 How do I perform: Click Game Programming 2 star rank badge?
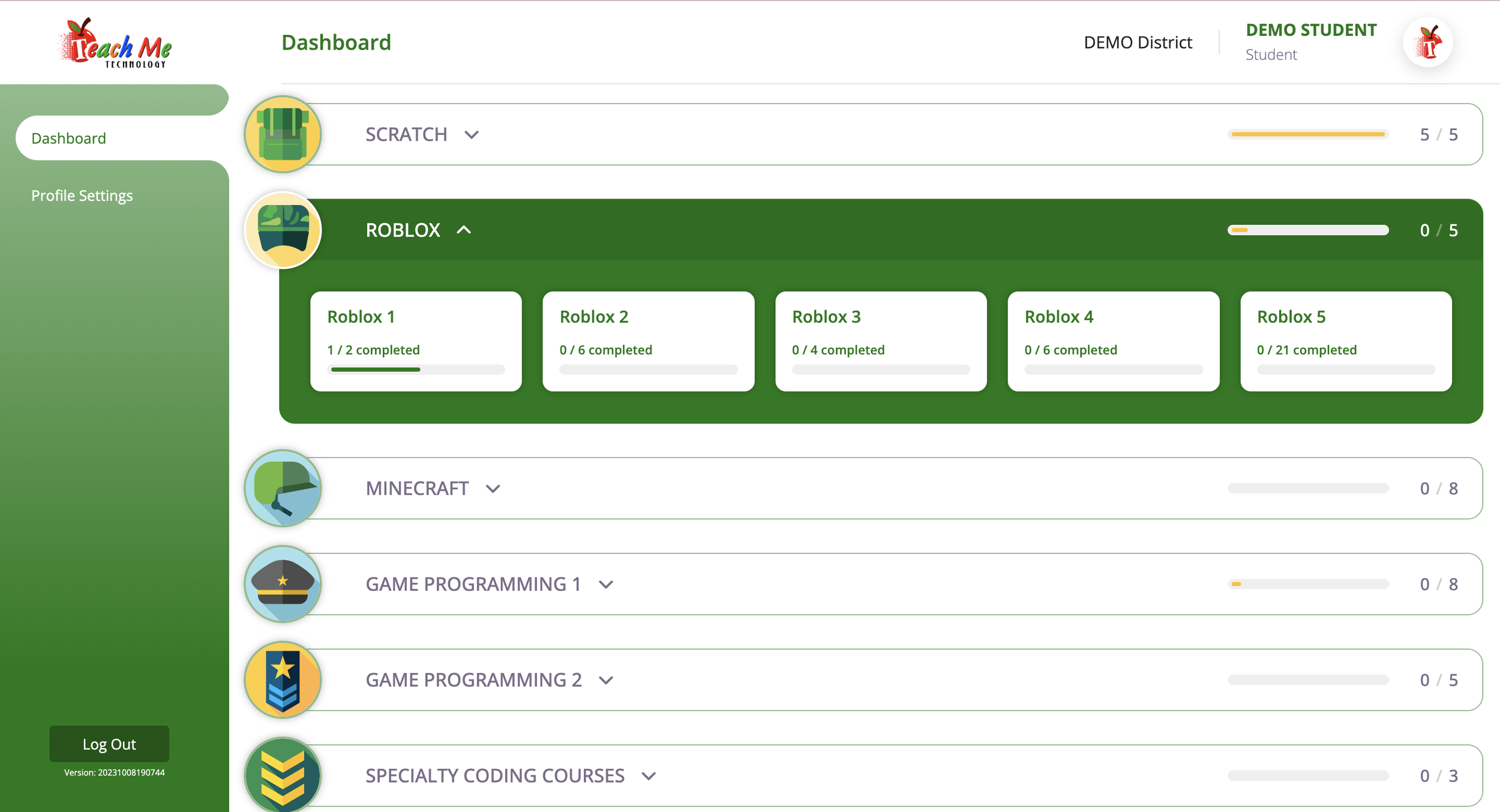pos(283,680)
